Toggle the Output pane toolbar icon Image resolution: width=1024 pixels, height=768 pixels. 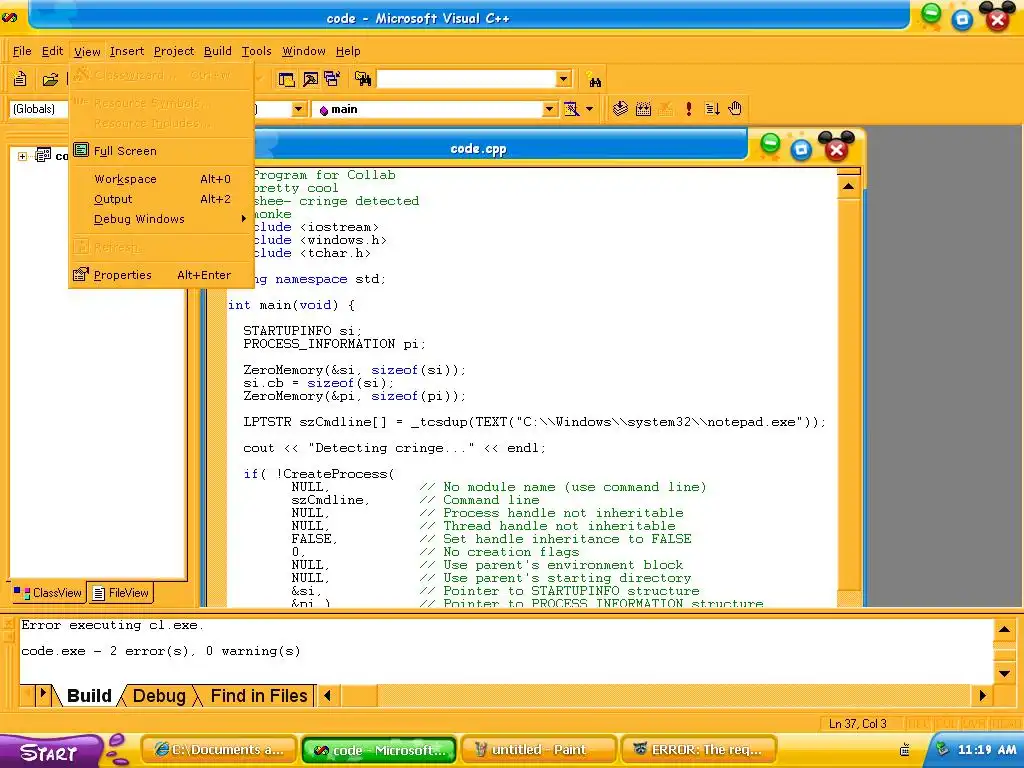(310, 80)
